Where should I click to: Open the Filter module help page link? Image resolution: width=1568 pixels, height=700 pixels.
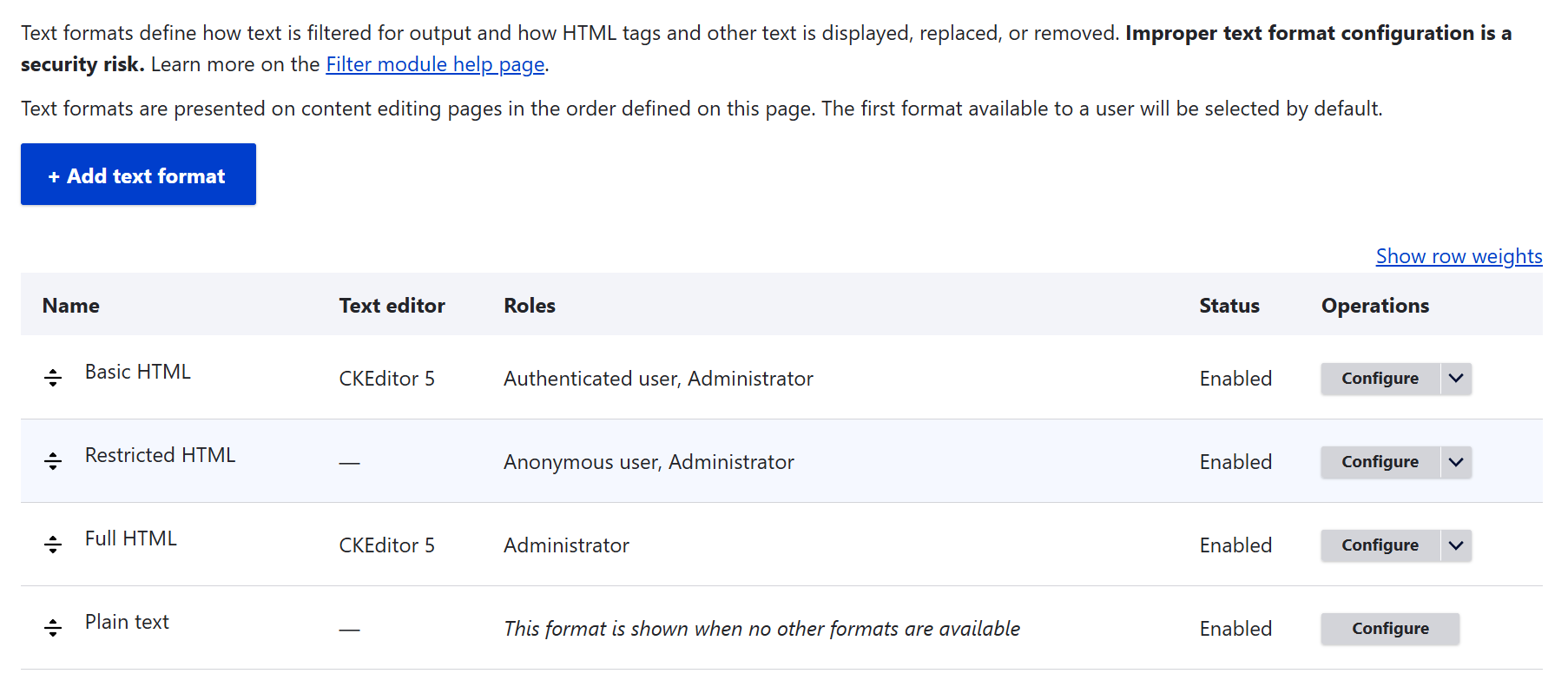435,64
